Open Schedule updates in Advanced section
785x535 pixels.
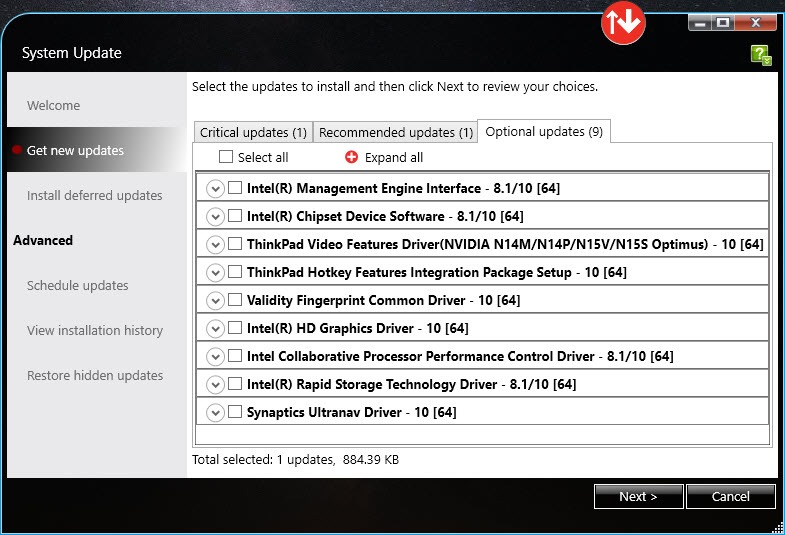78,285
